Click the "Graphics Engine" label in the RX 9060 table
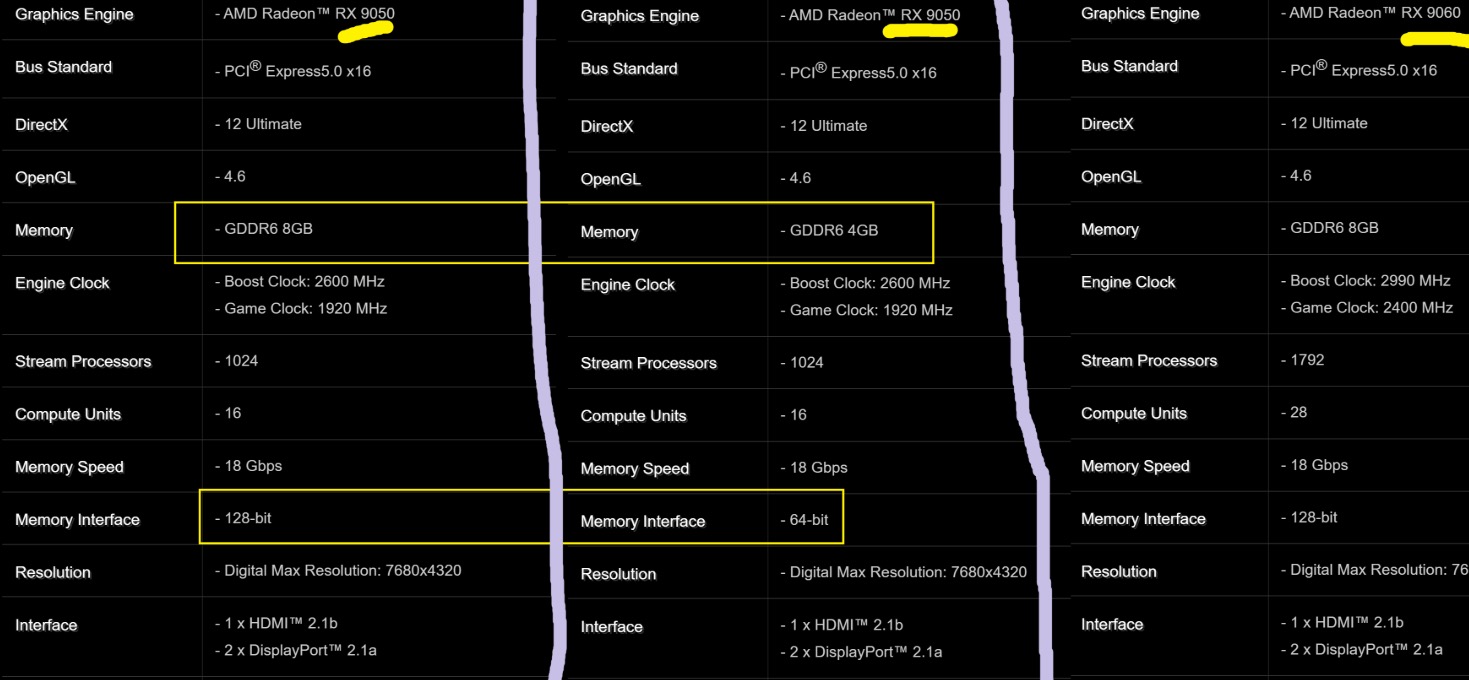The image size is (1469, 680). (x=1139, y=13)
